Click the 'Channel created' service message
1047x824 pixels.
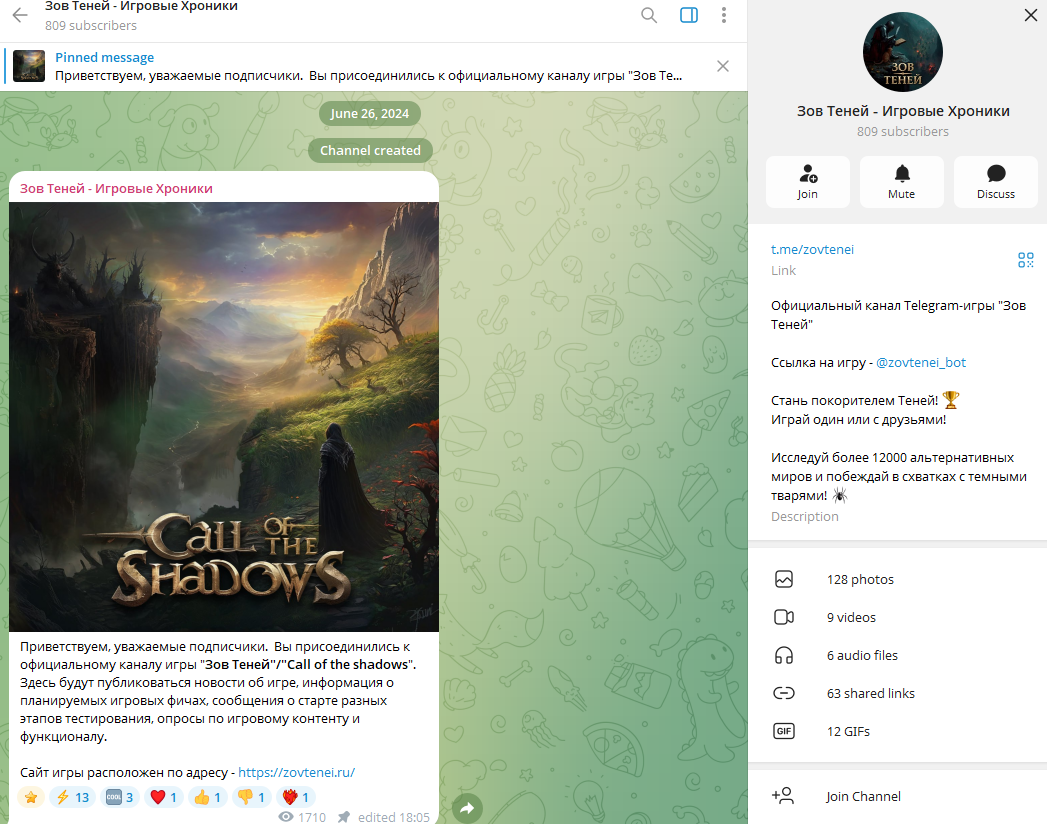coord(370,150)
